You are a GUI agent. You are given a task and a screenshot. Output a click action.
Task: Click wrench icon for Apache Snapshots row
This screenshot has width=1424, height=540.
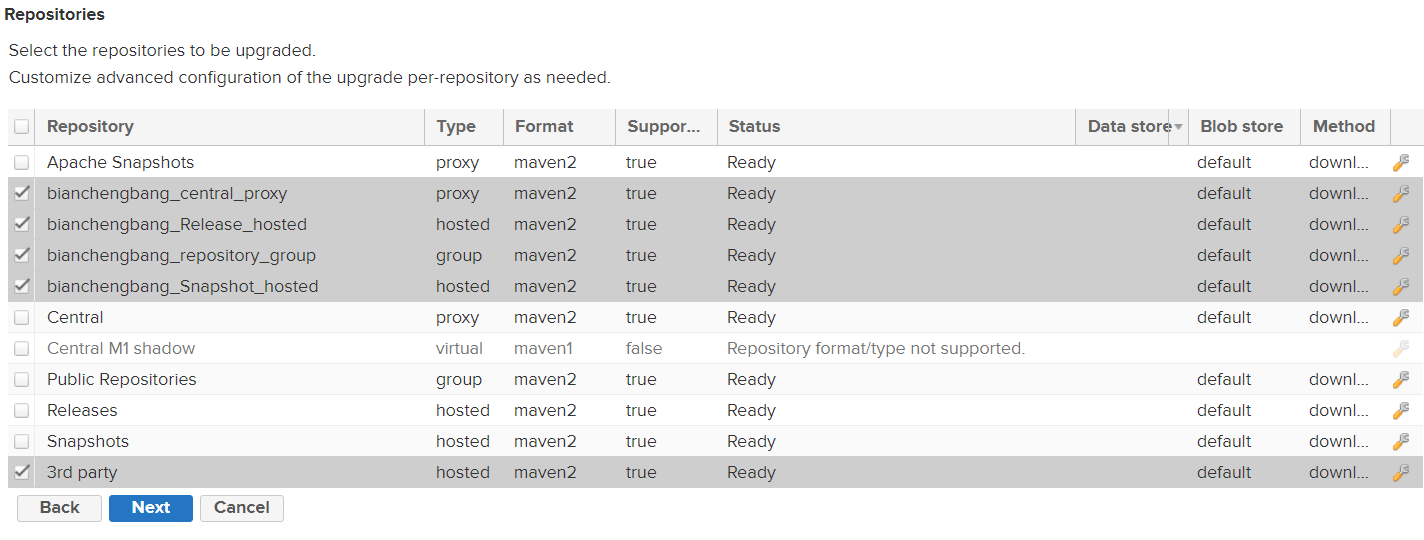click(1401, 162)
